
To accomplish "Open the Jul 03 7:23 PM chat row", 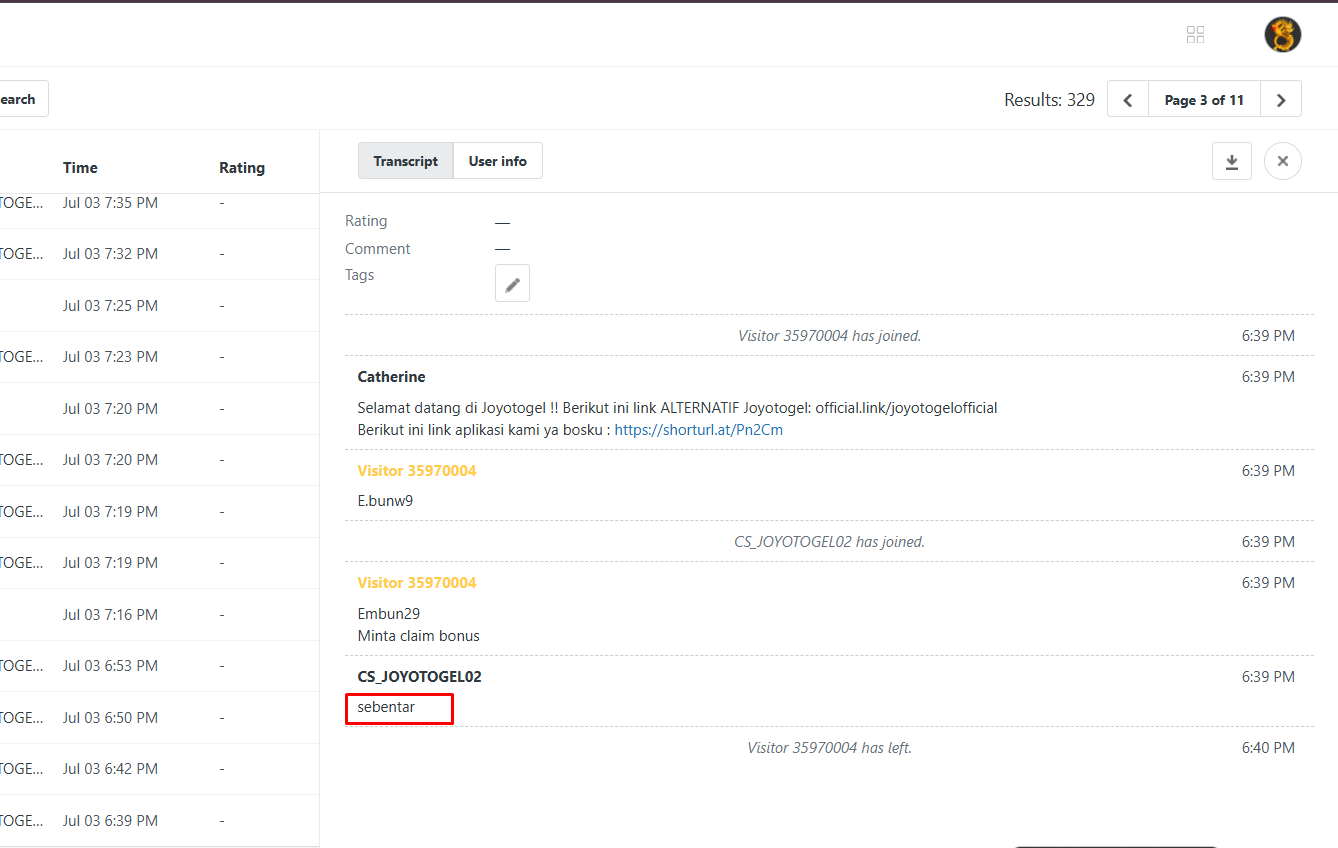I will point(160,357).
